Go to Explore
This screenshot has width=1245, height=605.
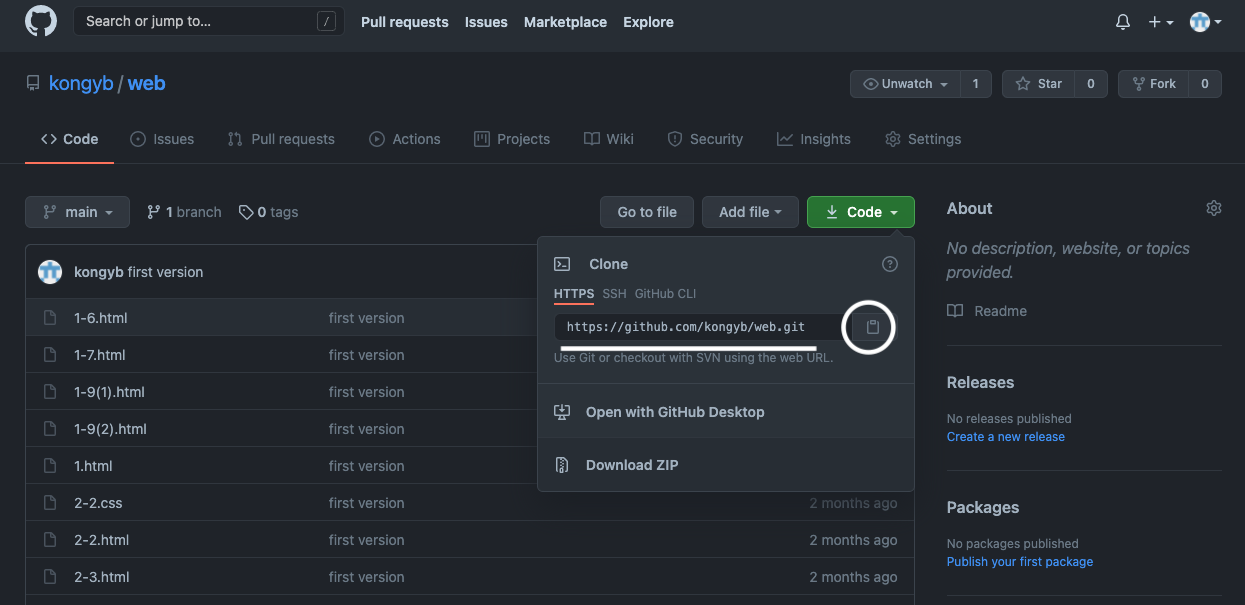[648, 22]
